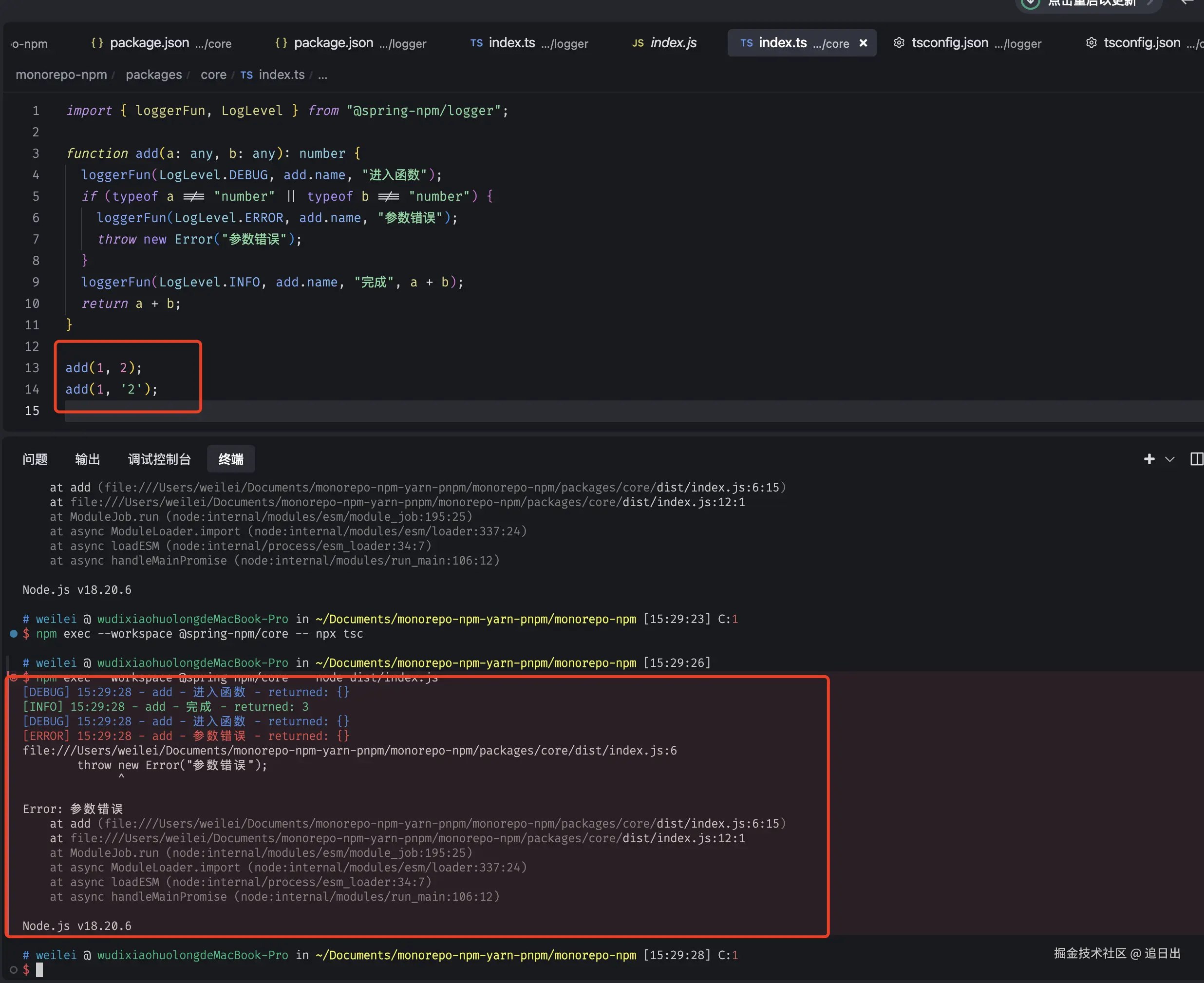Click line number 13 in gutter
Screen dimensions: 1204x983
click(32, 368)
